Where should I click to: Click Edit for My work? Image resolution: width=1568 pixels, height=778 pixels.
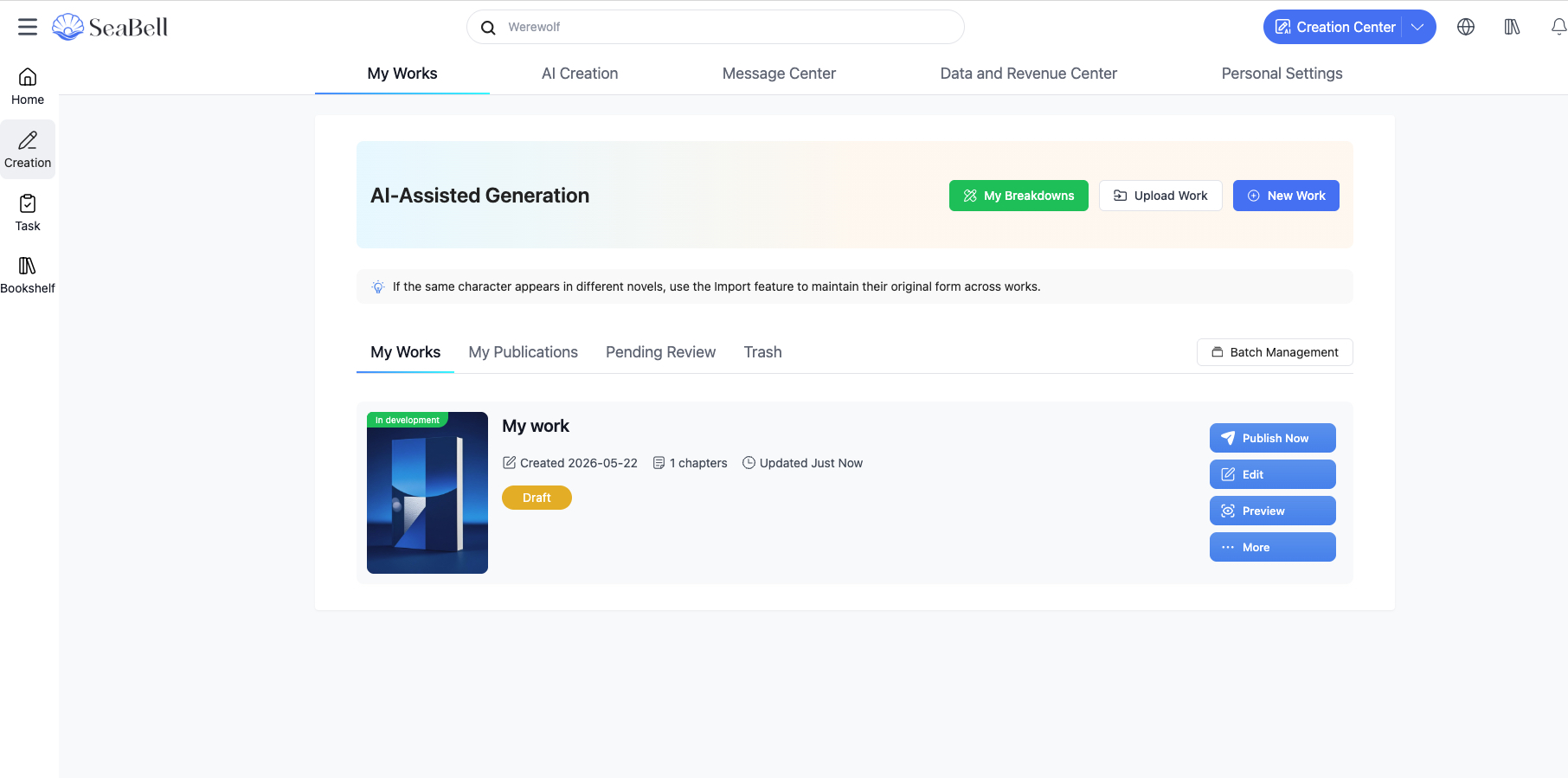[1273, 474]
